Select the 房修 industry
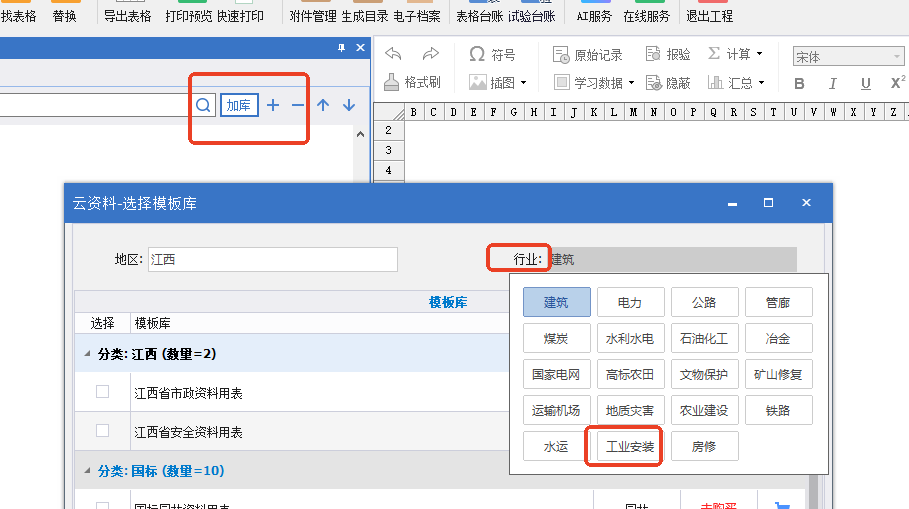Image resolution: width=909 pixels, height=509 pixels. (704, 446)
